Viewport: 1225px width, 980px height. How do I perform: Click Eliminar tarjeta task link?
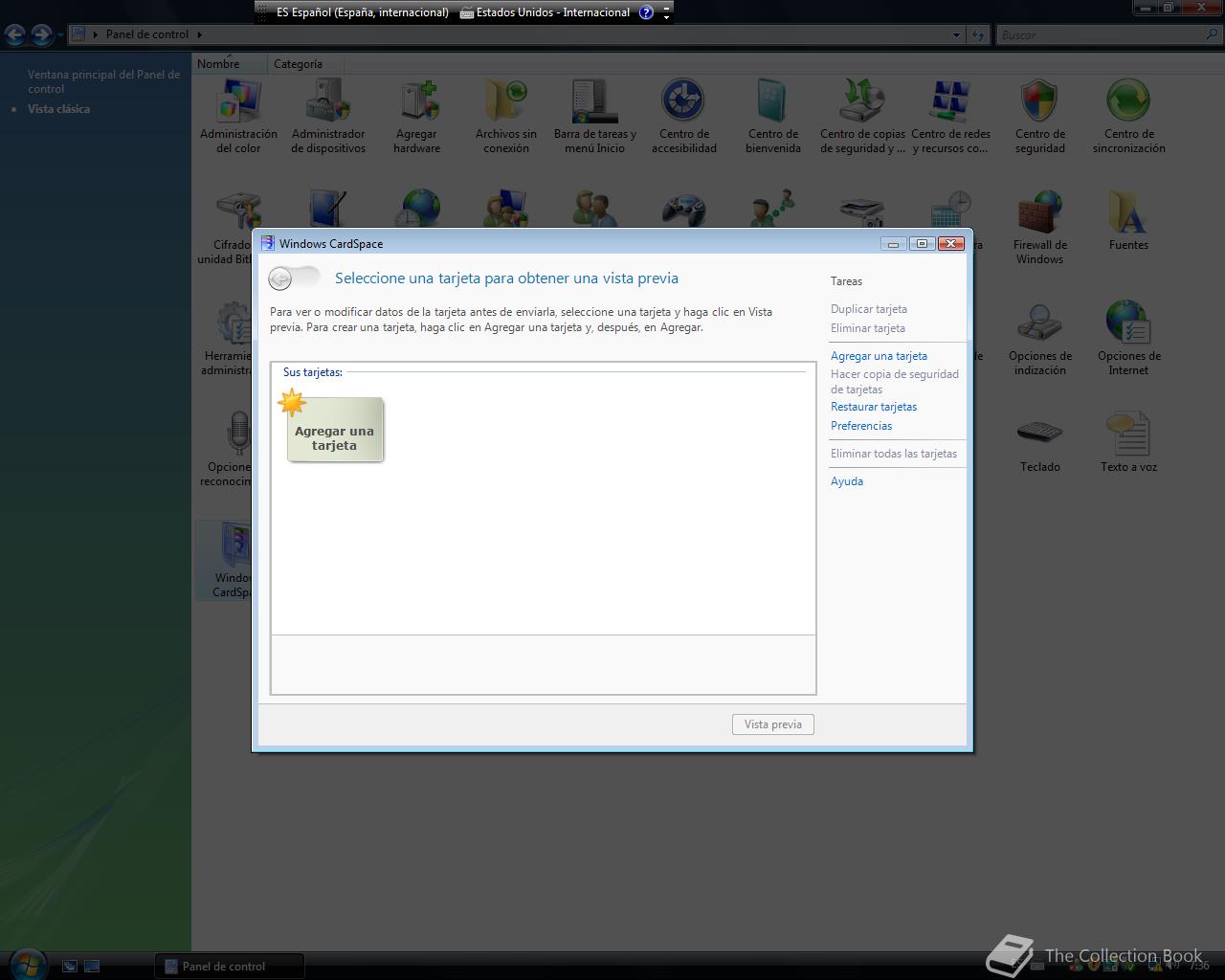pyautogui.click(x=868, y=328)
